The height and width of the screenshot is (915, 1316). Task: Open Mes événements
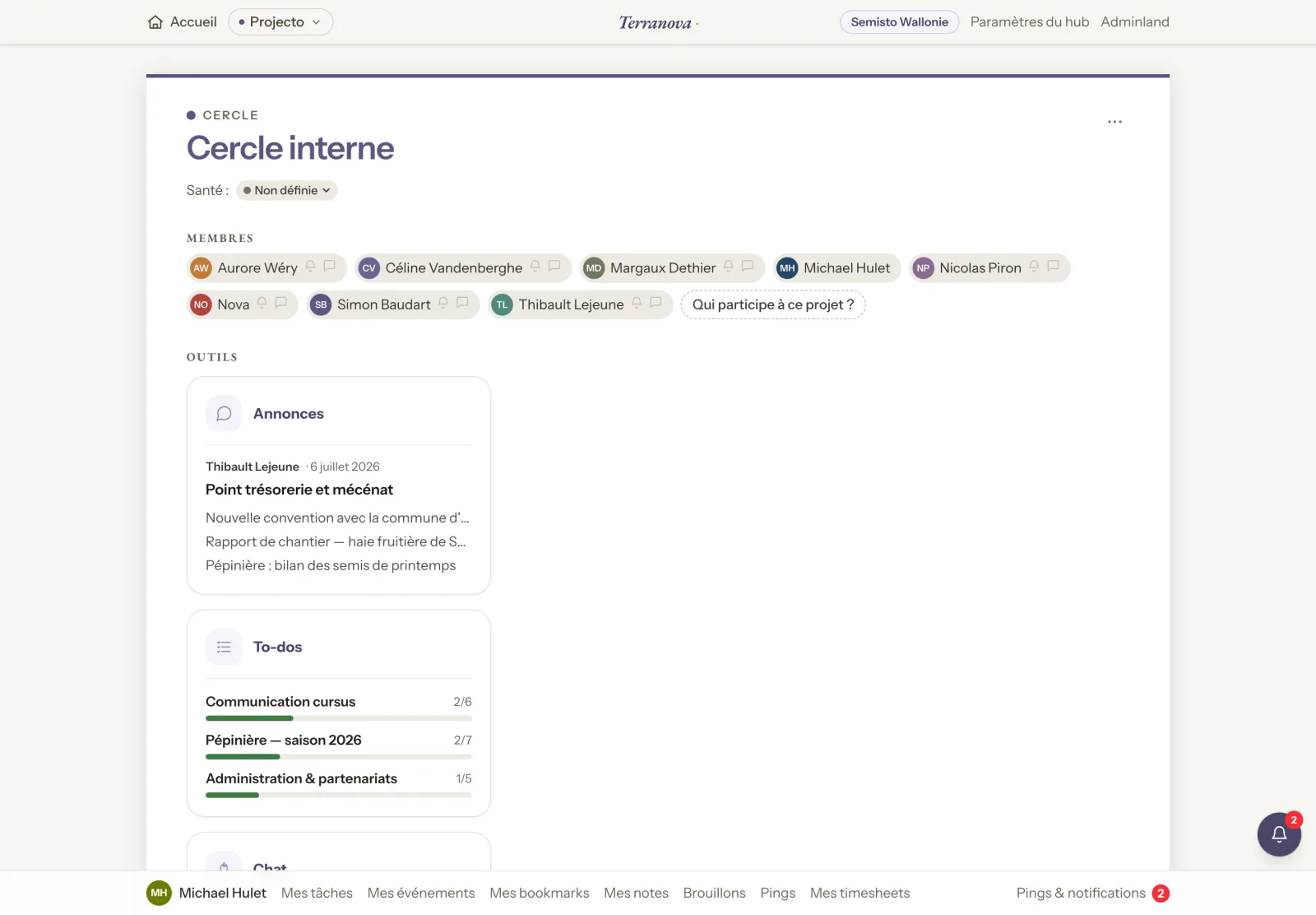[x=421, y=893]
